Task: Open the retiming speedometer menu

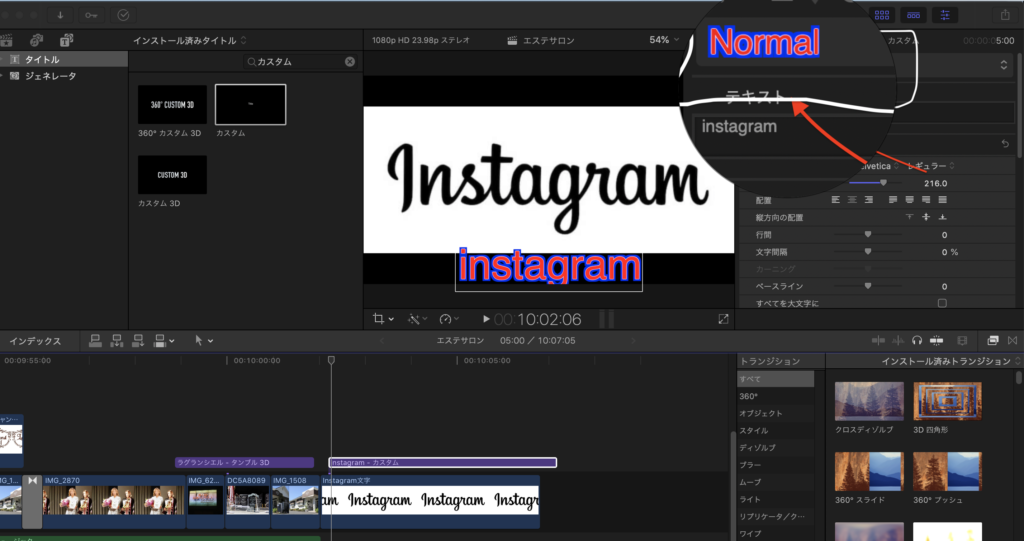Action: pyautogui.click(x=449, y=319)
